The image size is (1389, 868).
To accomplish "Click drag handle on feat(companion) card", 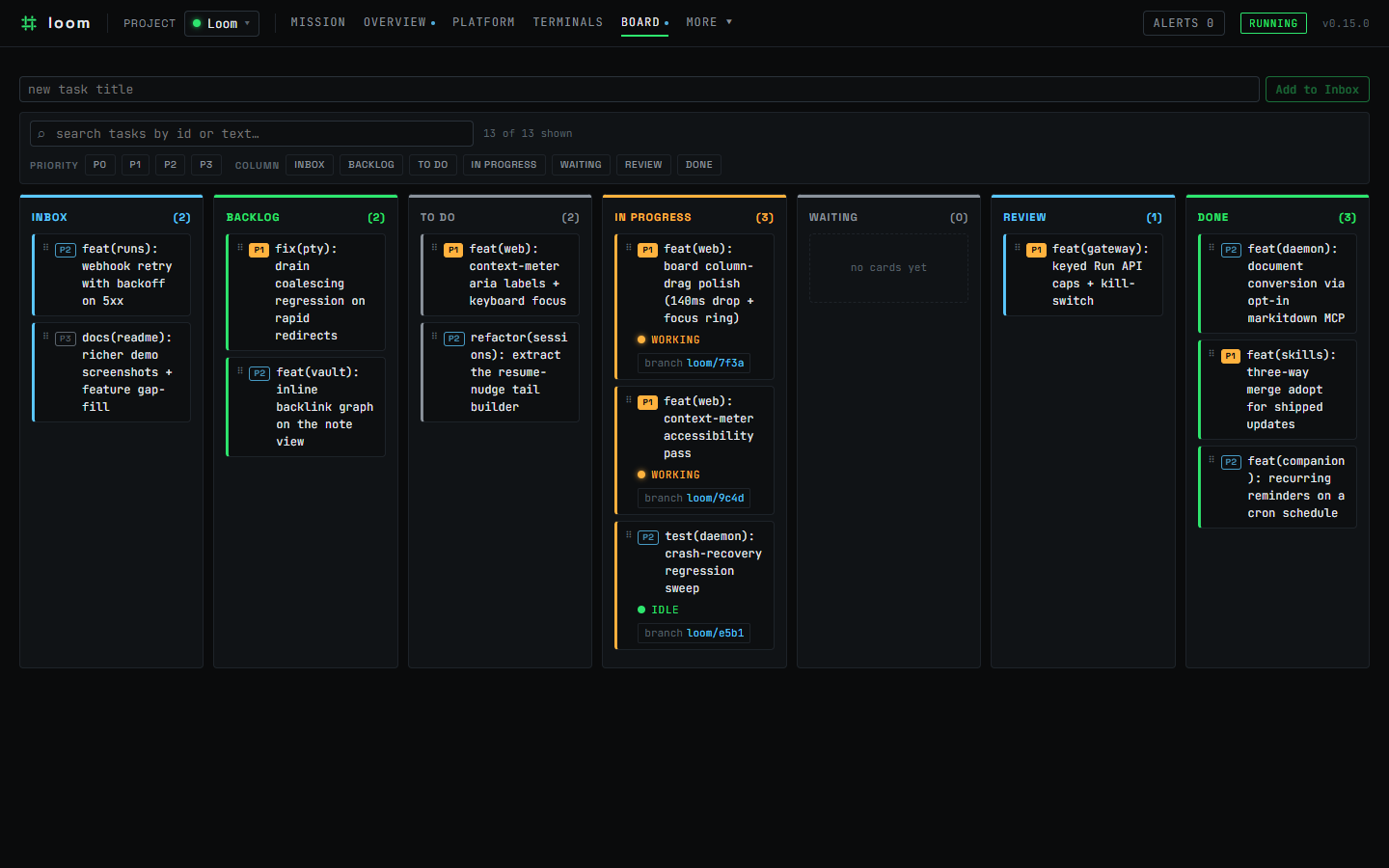I will click(1212, 460).
